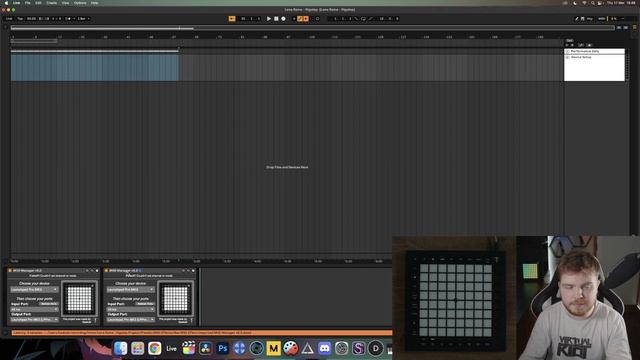Click Refresh Ports in left MIDI Manager
The image size is (640, 360).
tap(49, 304)
